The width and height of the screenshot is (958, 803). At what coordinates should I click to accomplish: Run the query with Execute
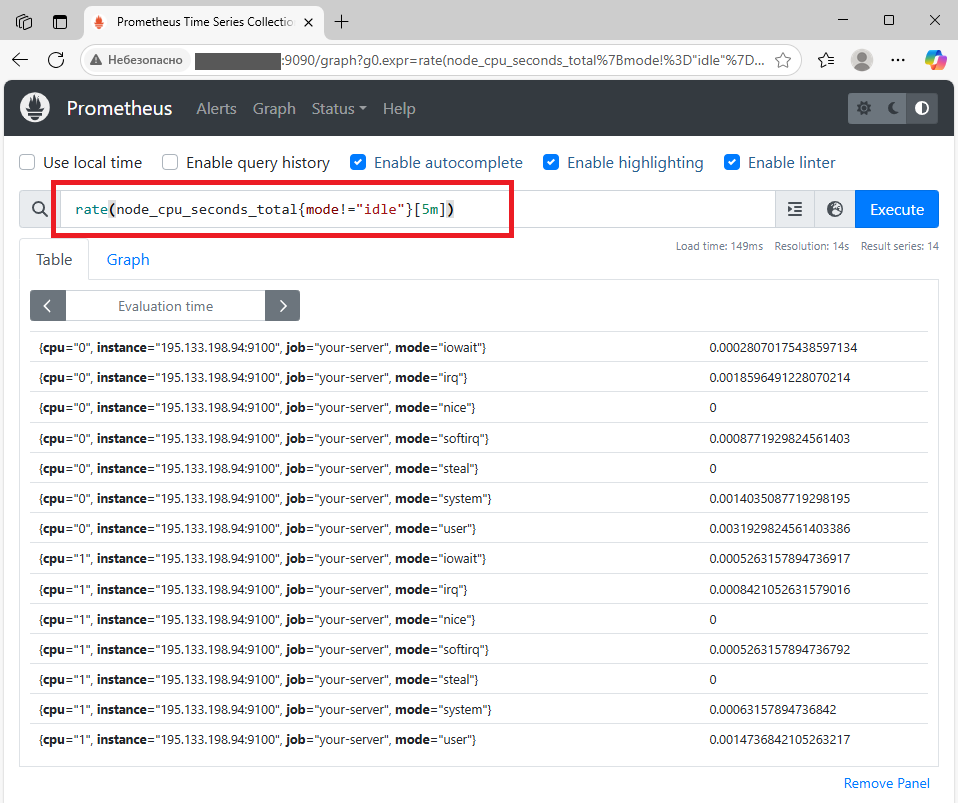896,209
